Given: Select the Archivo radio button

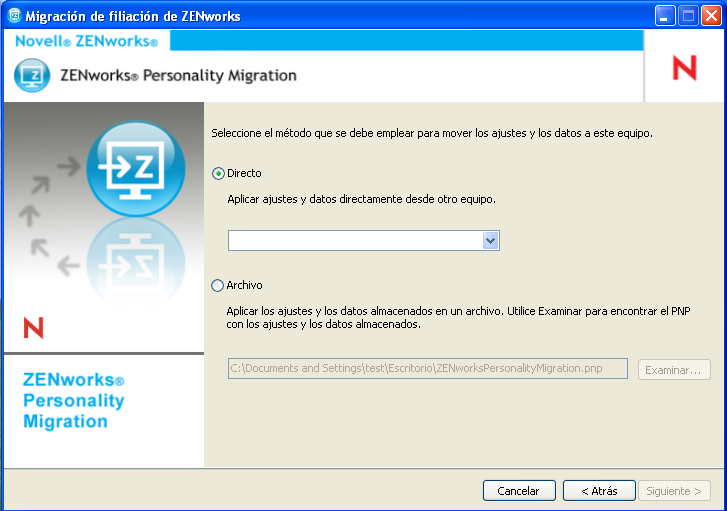Looking at the screenshot, I should coord(217,285).
